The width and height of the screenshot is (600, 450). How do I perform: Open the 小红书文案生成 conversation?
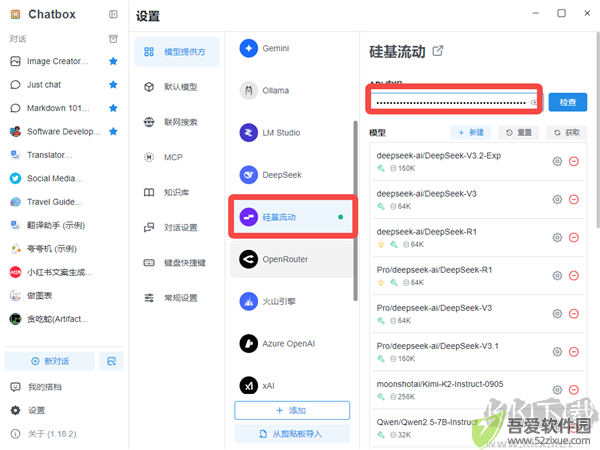click(63, 272)
